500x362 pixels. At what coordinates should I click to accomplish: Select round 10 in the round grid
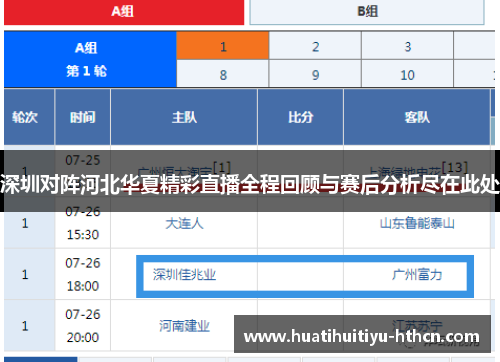[407, 74]
